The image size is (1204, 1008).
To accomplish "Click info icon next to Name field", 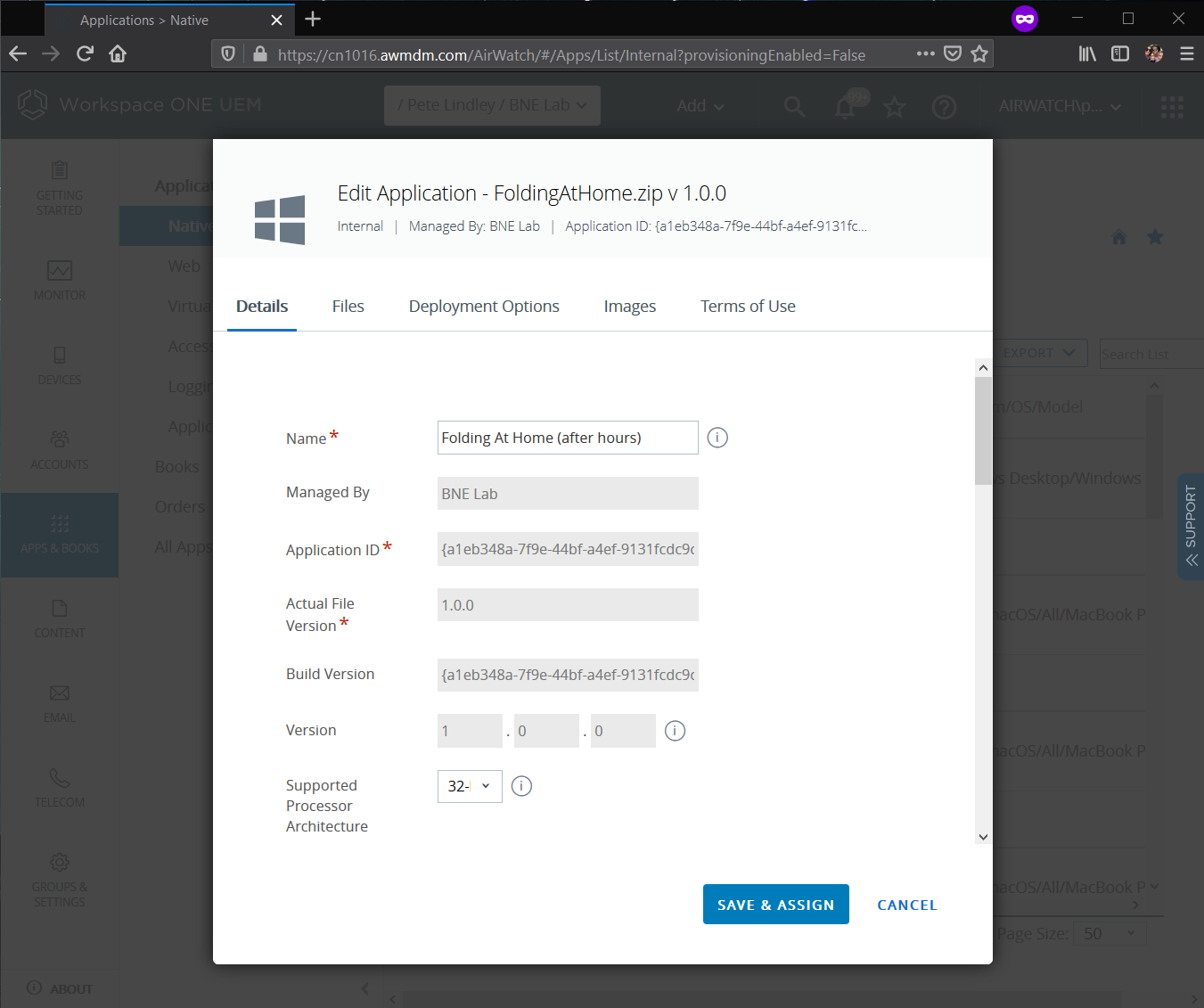I will tap(717, 438).
